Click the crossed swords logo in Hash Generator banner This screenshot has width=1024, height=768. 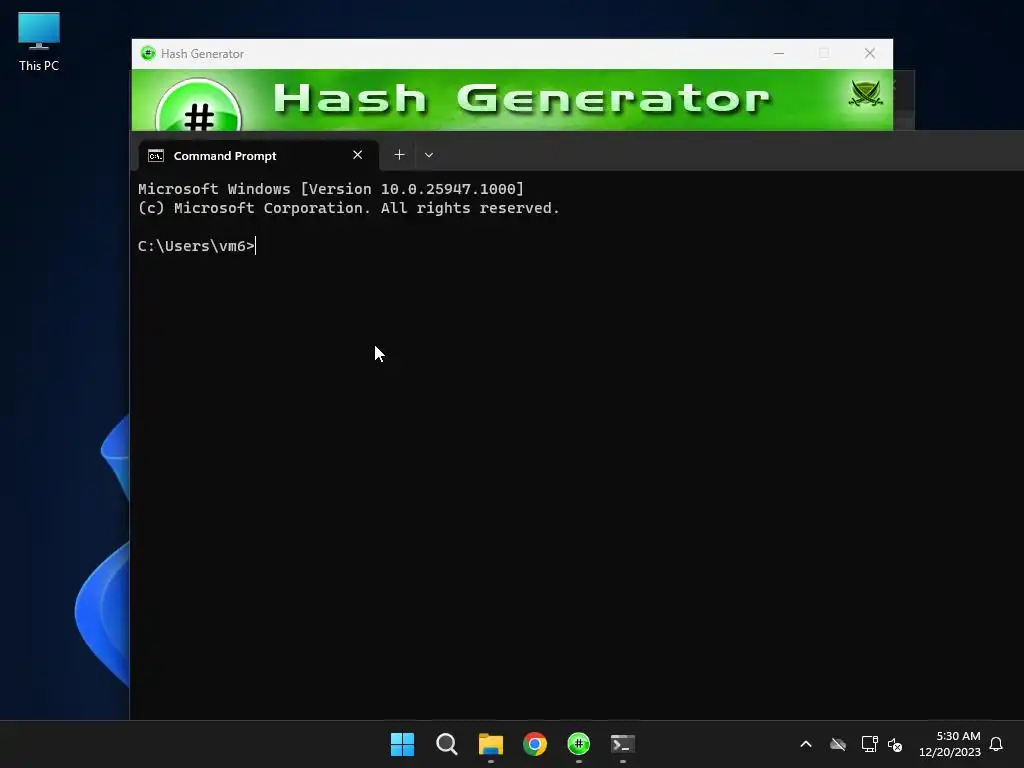(865, 93)
